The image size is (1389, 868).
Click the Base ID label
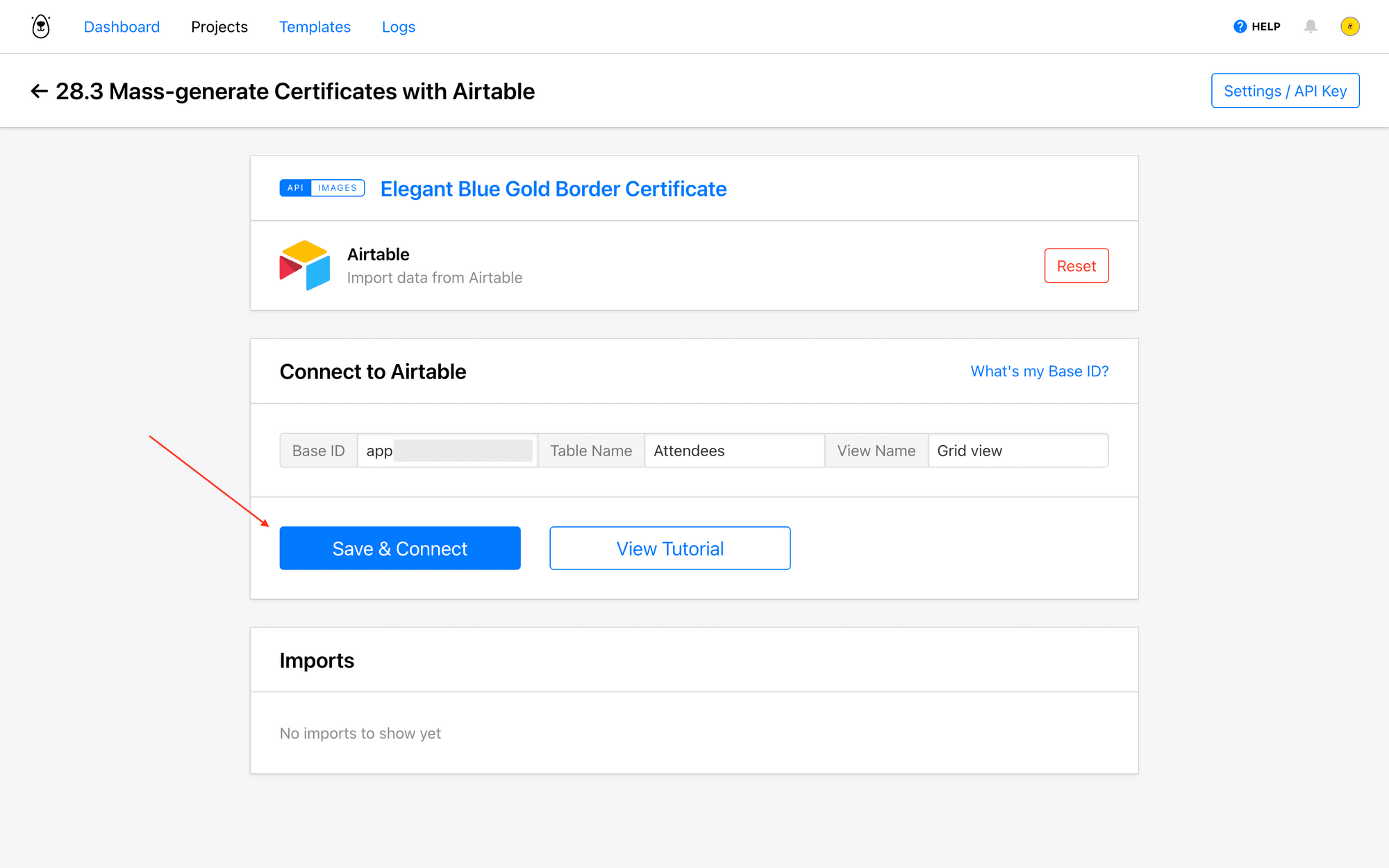(319, 451)
